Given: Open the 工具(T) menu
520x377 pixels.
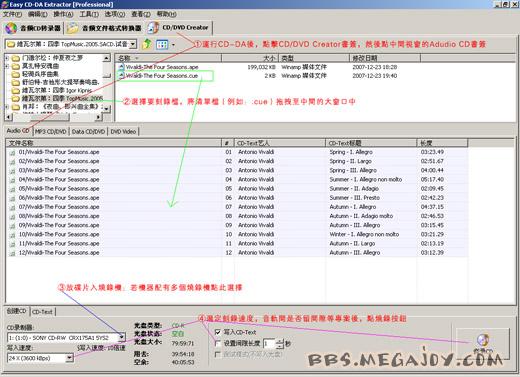Looking at the screenshot, I should coord(89,14).
